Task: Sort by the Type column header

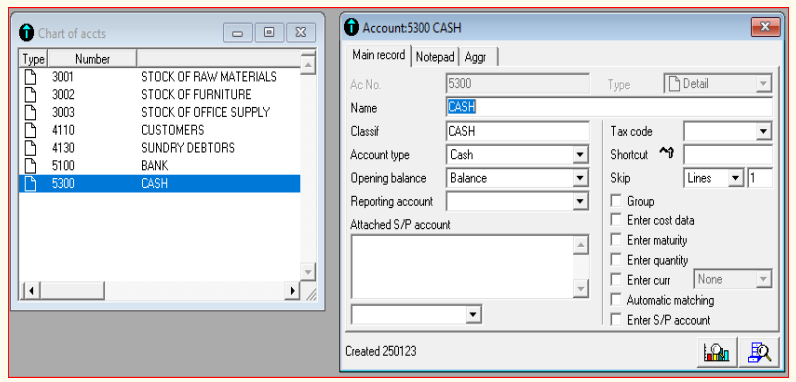Action: (x=34, y=59)
